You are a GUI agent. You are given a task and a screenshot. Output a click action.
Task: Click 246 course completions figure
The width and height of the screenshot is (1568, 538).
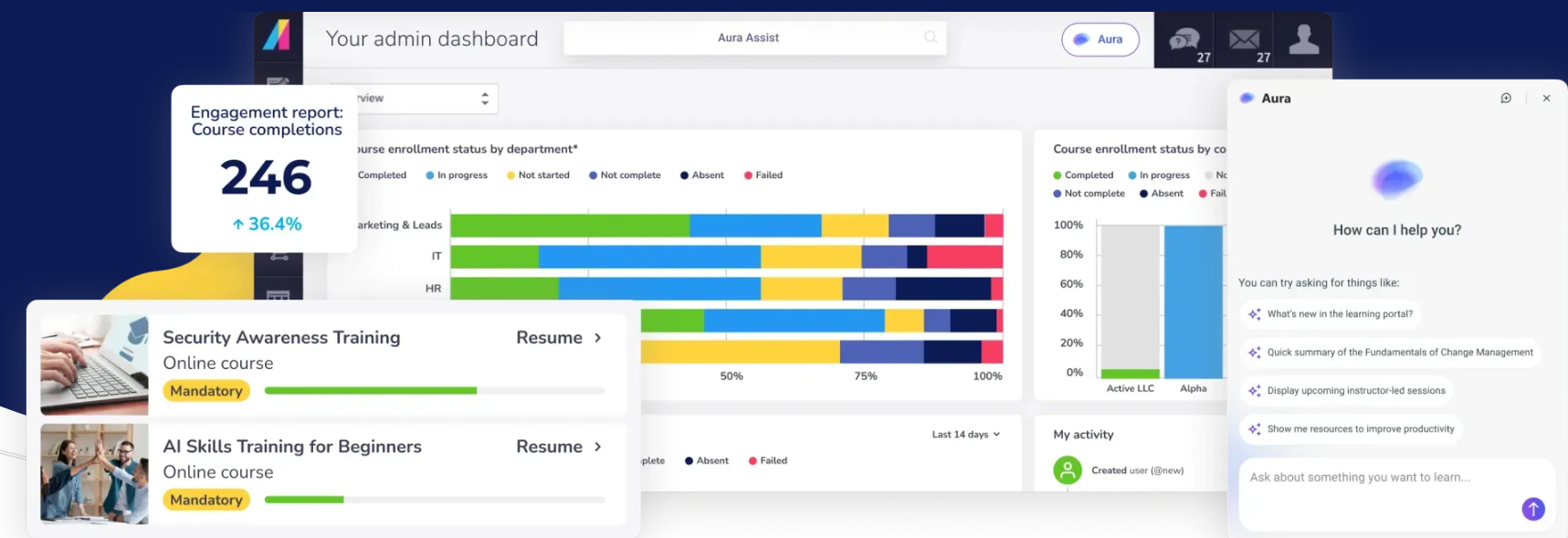pos(266,177)
